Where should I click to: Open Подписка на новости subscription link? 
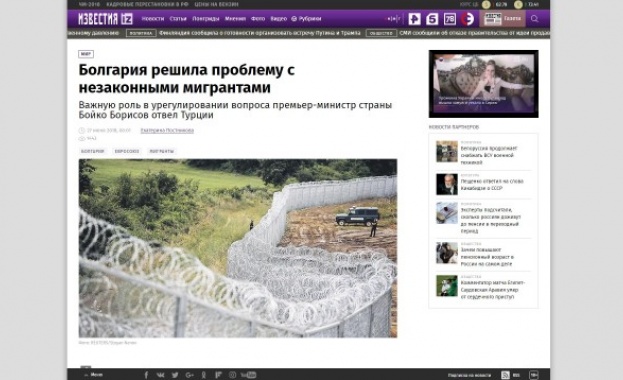click(469, 375)
